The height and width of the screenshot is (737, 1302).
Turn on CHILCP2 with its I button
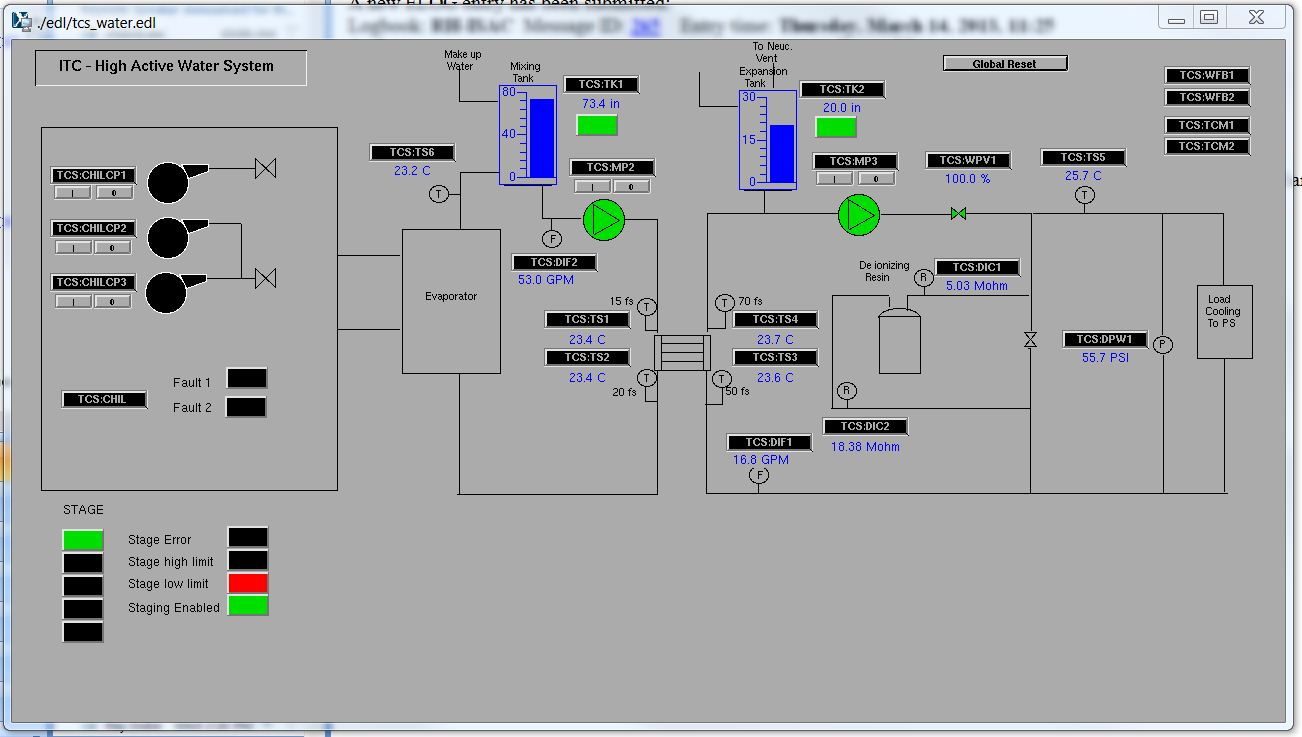click(x=73, y=247)
